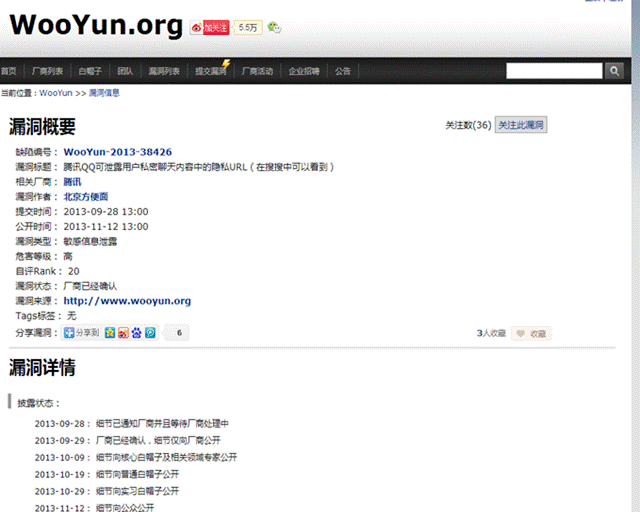The image size is (640, 512).
Task: Open the 白帽子 nav item
Action: 90,71
